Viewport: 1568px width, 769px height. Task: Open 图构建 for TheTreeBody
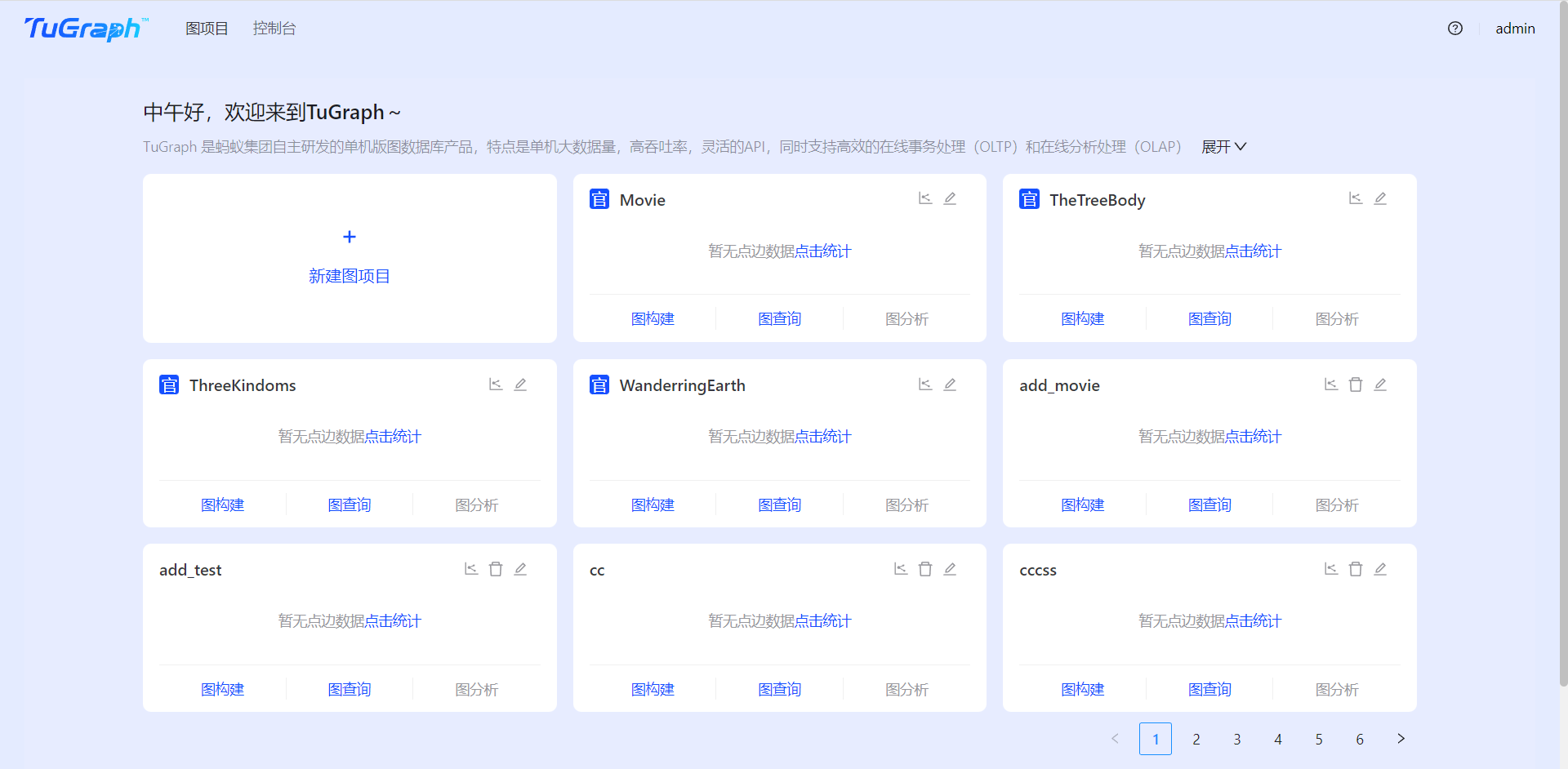pyautogui.click(x=1083, y=319)
